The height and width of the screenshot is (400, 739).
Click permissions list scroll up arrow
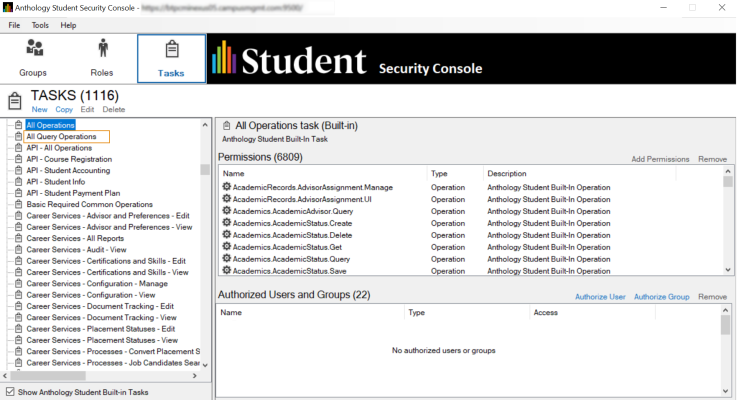(728, 171)
